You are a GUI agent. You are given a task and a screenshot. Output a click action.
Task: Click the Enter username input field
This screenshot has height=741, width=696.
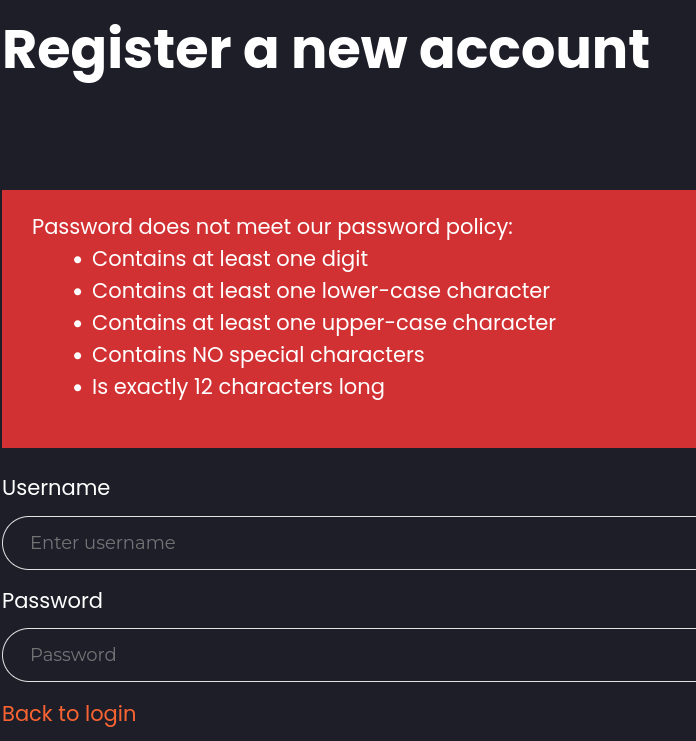[350, 543]
